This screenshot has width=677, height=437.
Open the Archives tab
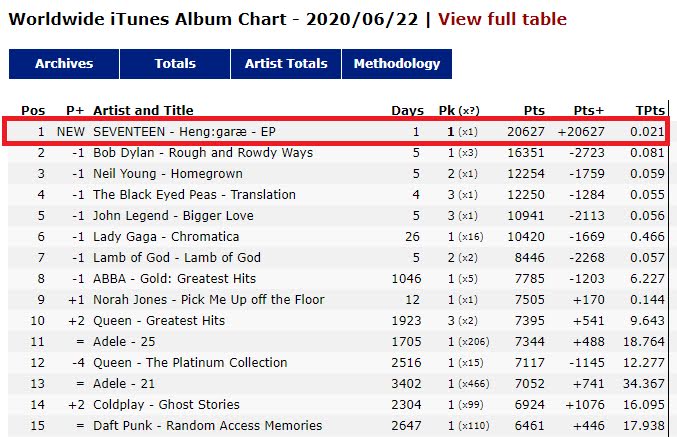pos(64,64)
